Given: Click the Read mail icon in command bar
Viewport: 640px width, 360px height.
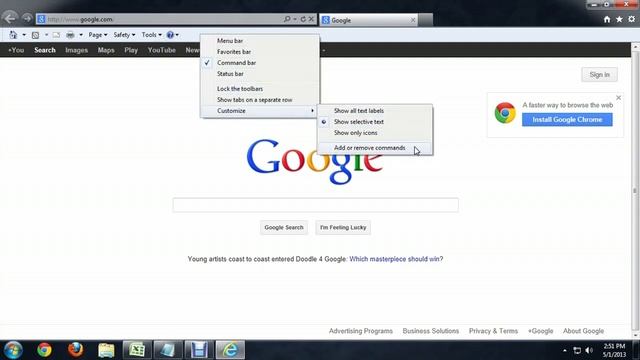Looking at the screenshot, I should [x=56, y=35].
